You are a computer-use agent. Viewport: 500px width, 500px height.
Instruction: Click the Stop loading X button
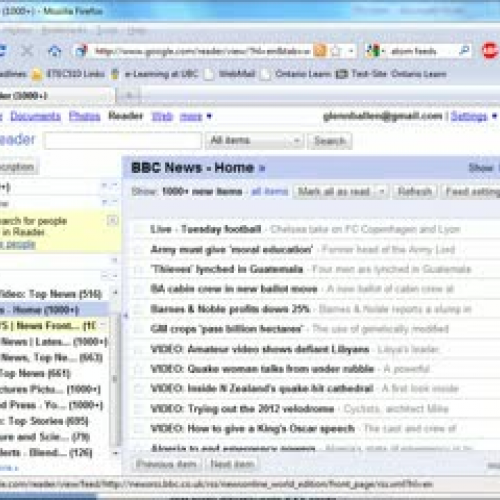point(27,51)
